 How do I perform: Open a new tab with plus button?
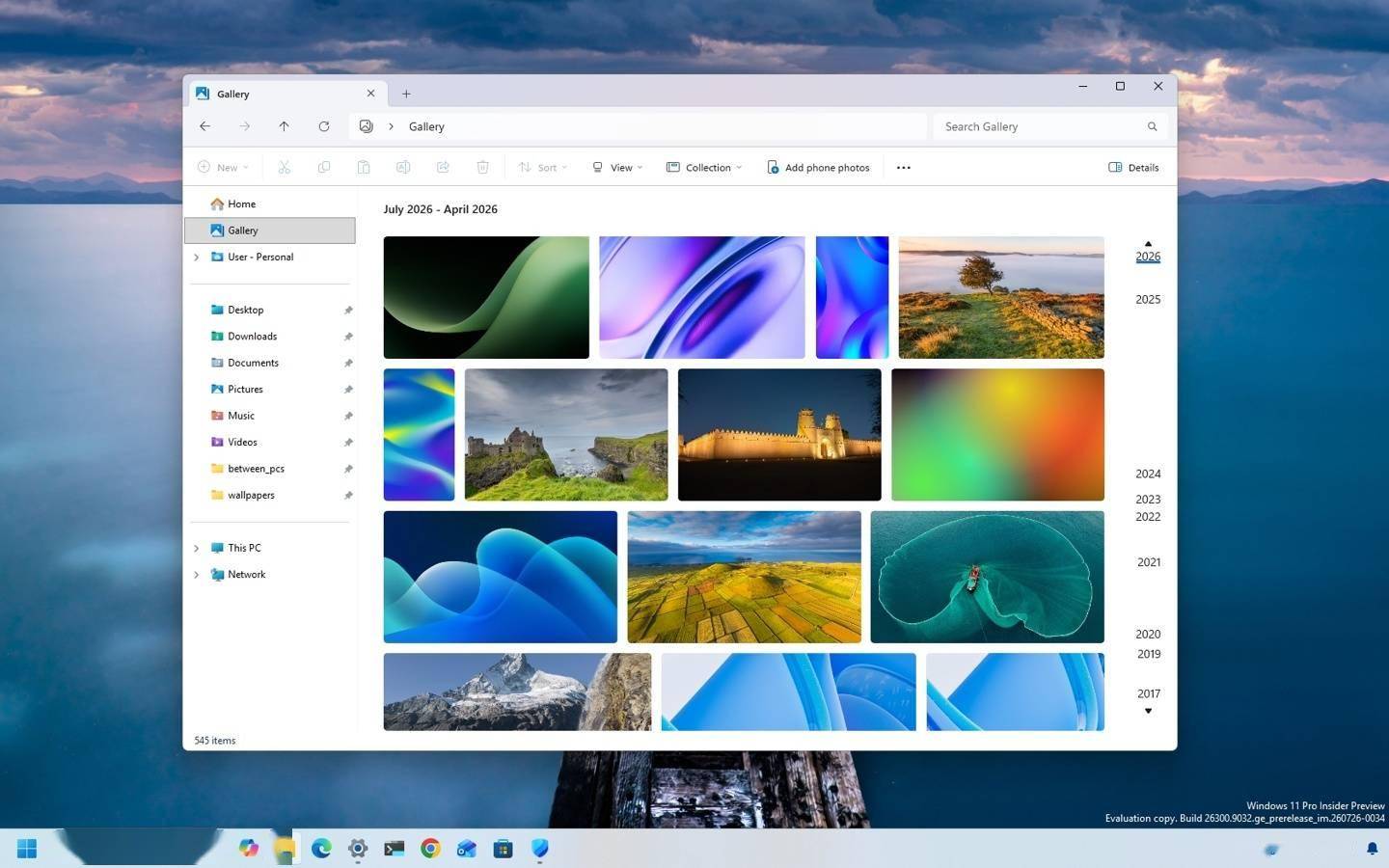click(406, 94)
